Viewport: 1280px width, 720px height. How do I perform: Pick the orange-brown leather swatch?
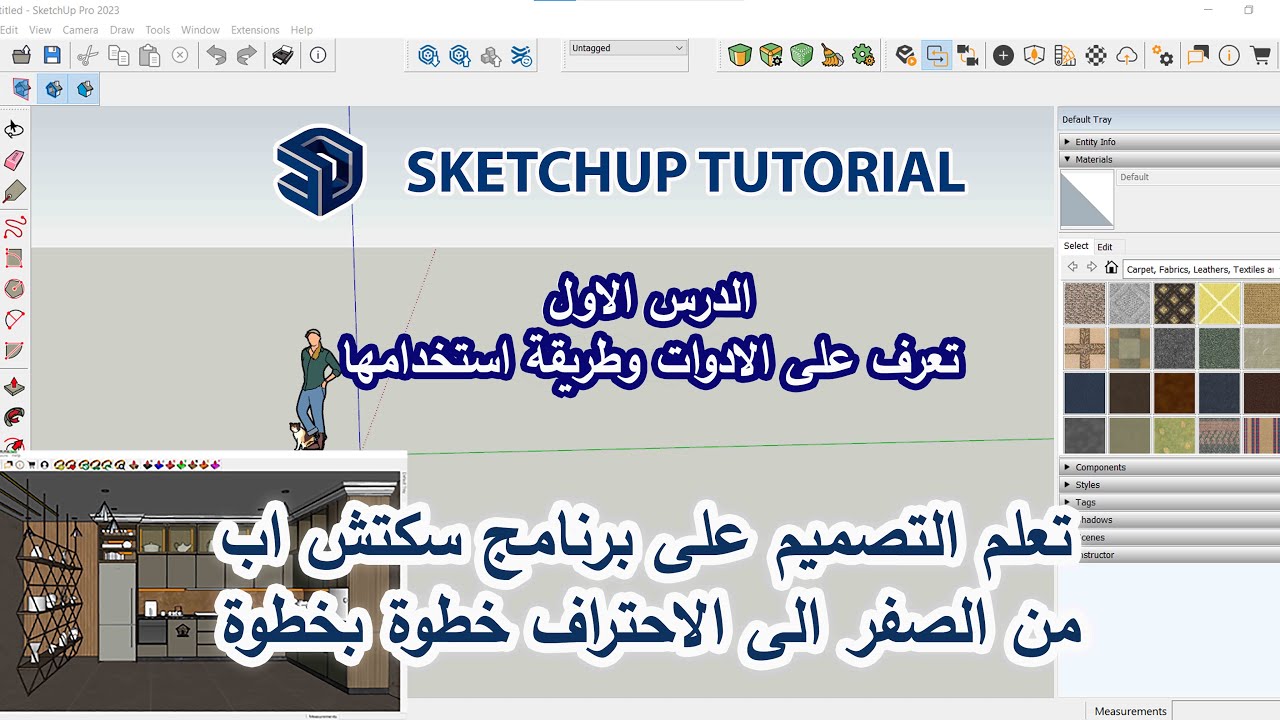point(1174,393)
